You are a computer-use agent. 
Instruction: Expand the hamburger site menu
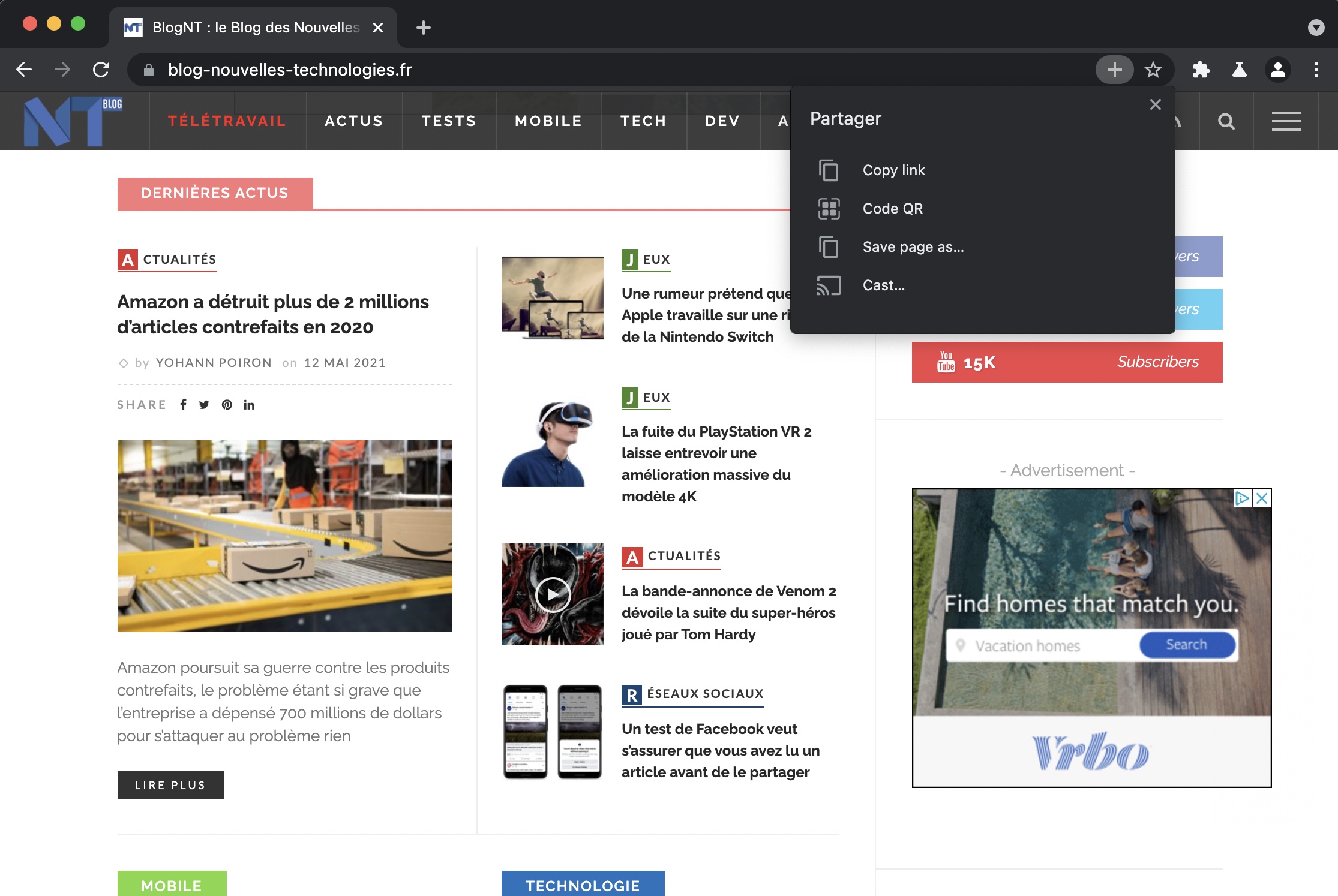point(1286,122)
